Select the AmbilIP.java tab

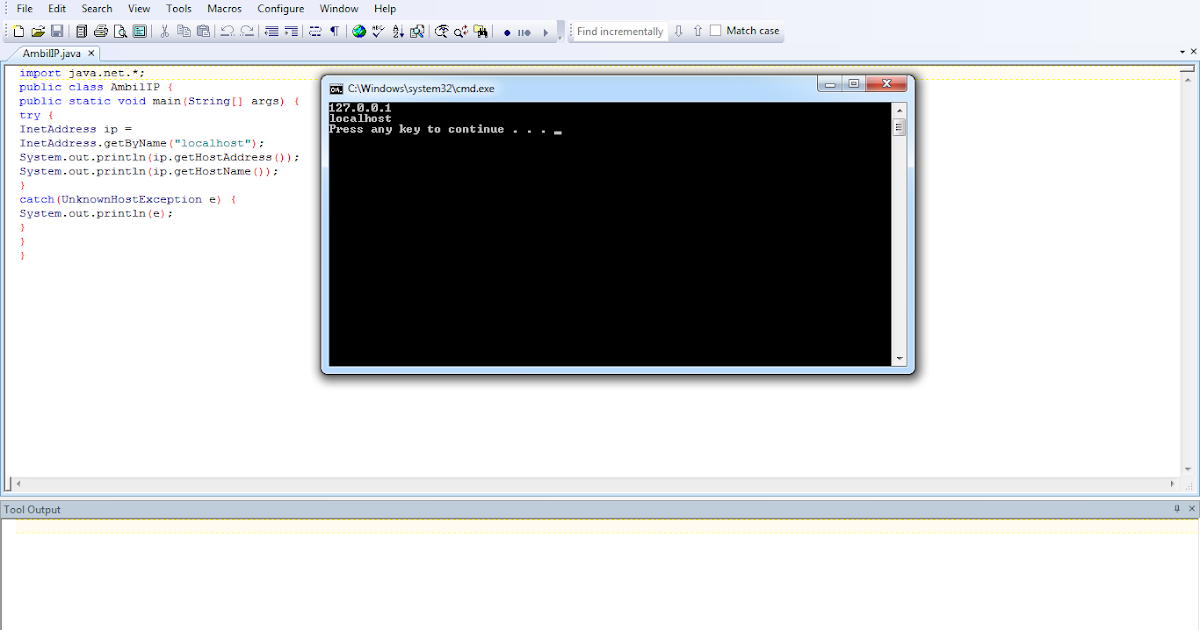click(52, 53)
